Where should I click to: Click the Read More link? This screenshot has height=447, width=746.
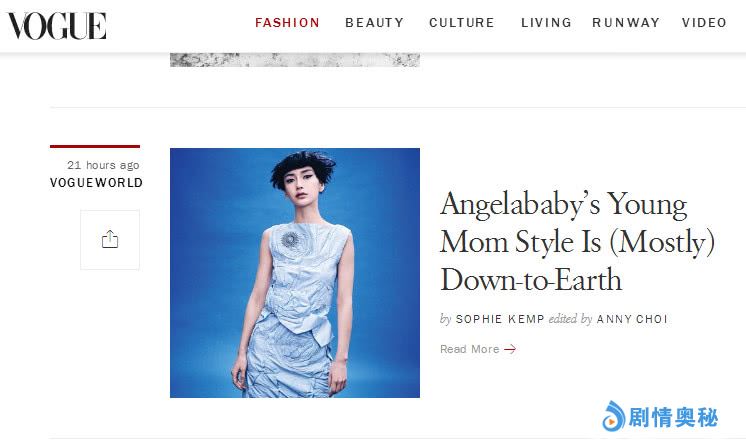[478, 349]
